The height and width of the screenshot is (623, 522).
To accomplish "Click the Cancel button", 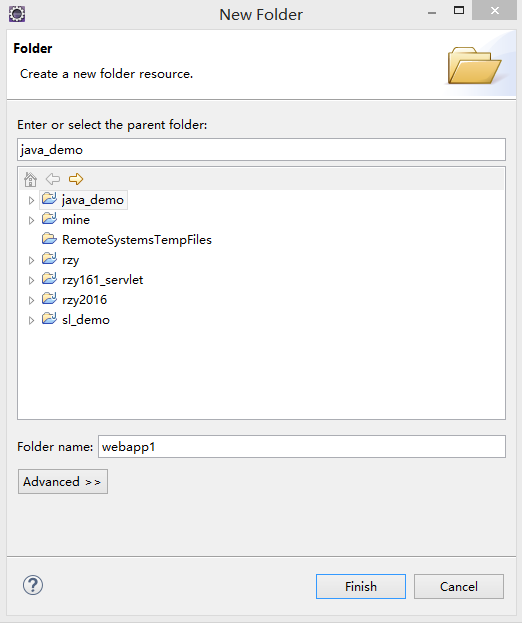I will 459,586.
